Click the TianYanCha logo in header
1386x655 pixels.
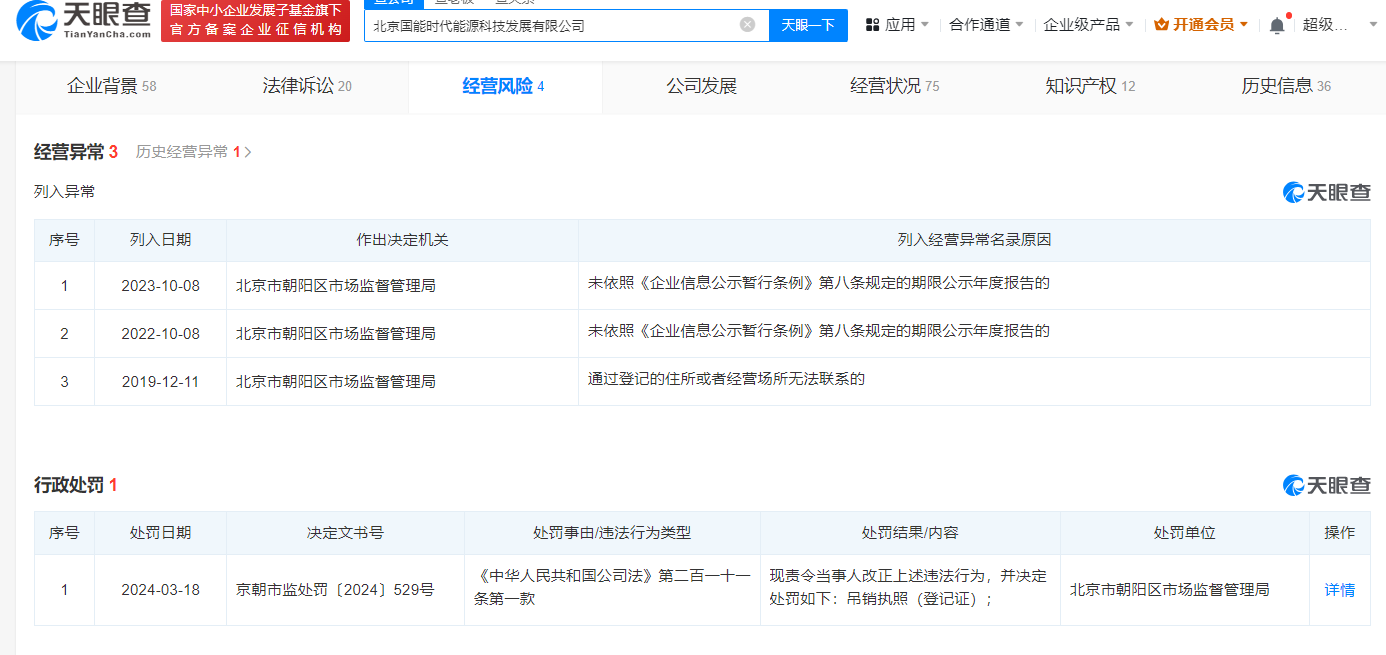tap(83, 20)
